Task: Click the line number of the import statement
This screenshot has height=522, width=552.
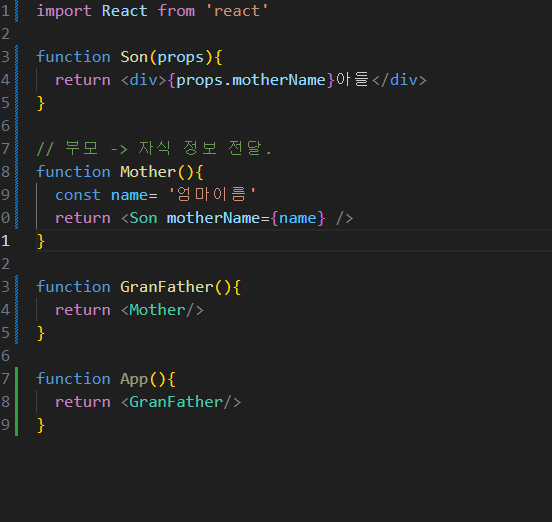Action: point(5,11)
